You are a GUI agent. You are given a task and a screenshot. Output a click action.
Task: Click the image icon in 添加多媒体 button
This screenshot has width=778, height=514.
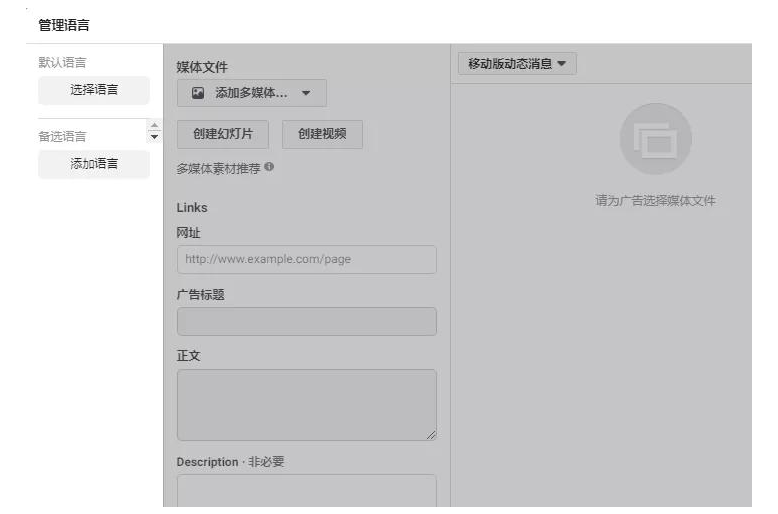click(x=198, y=93)
